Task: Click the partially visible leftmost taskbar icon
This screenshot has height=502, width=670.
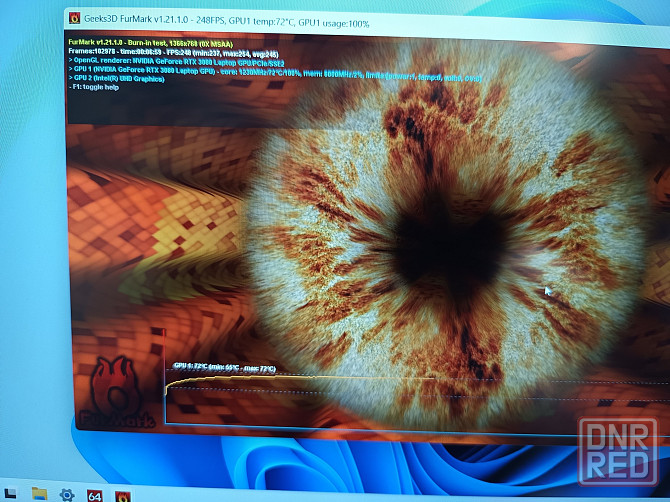Action: pyautogui.click(x=8, y=492)
